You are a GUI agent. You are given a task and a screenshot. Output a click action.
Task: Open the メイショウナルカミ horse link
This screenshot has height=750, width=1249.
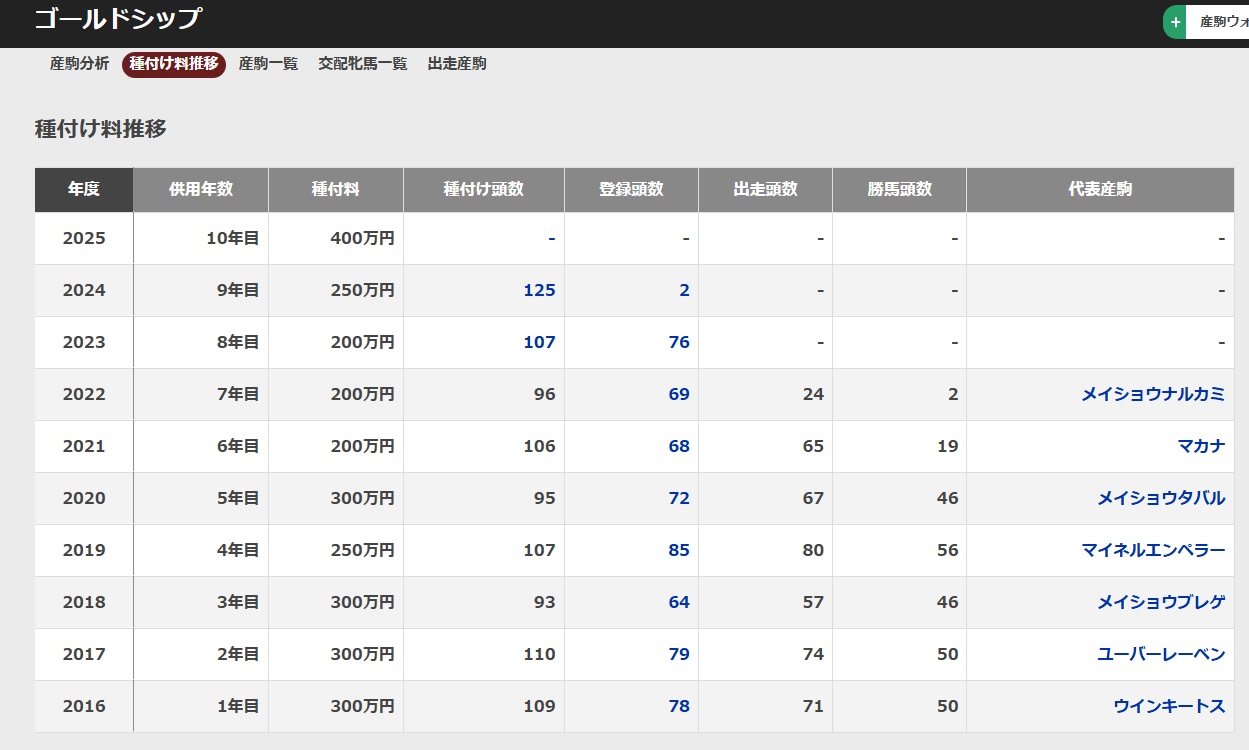[1152, 394]
